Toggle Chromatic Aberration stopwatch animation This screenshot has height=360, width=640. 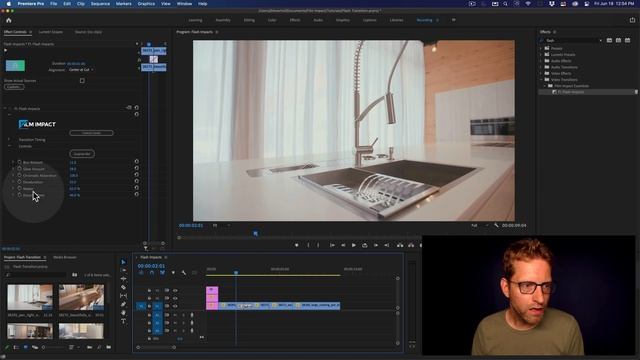[19, 175]
